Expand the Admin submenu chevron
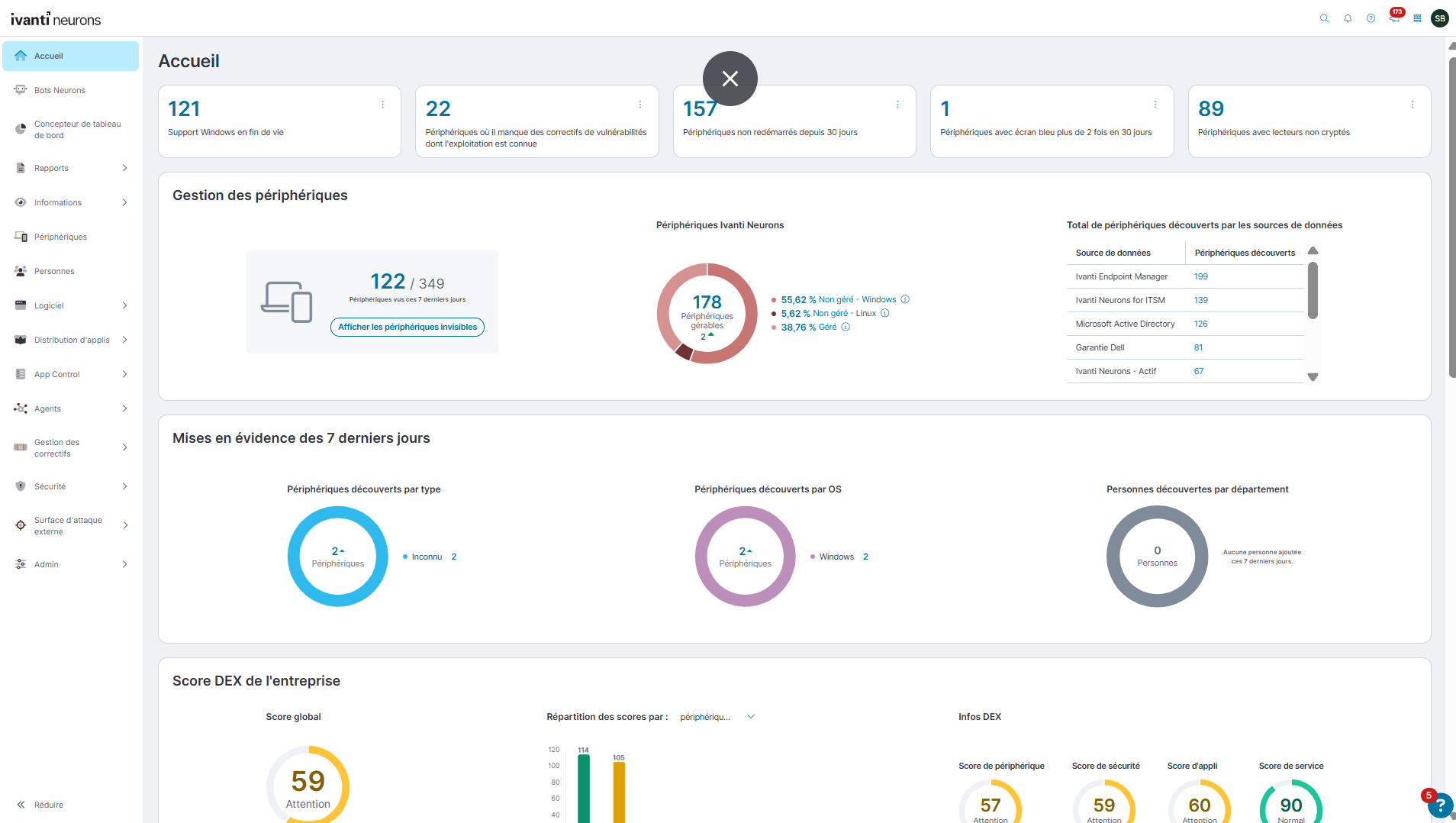1456x823 pixels. pos(124,564)
